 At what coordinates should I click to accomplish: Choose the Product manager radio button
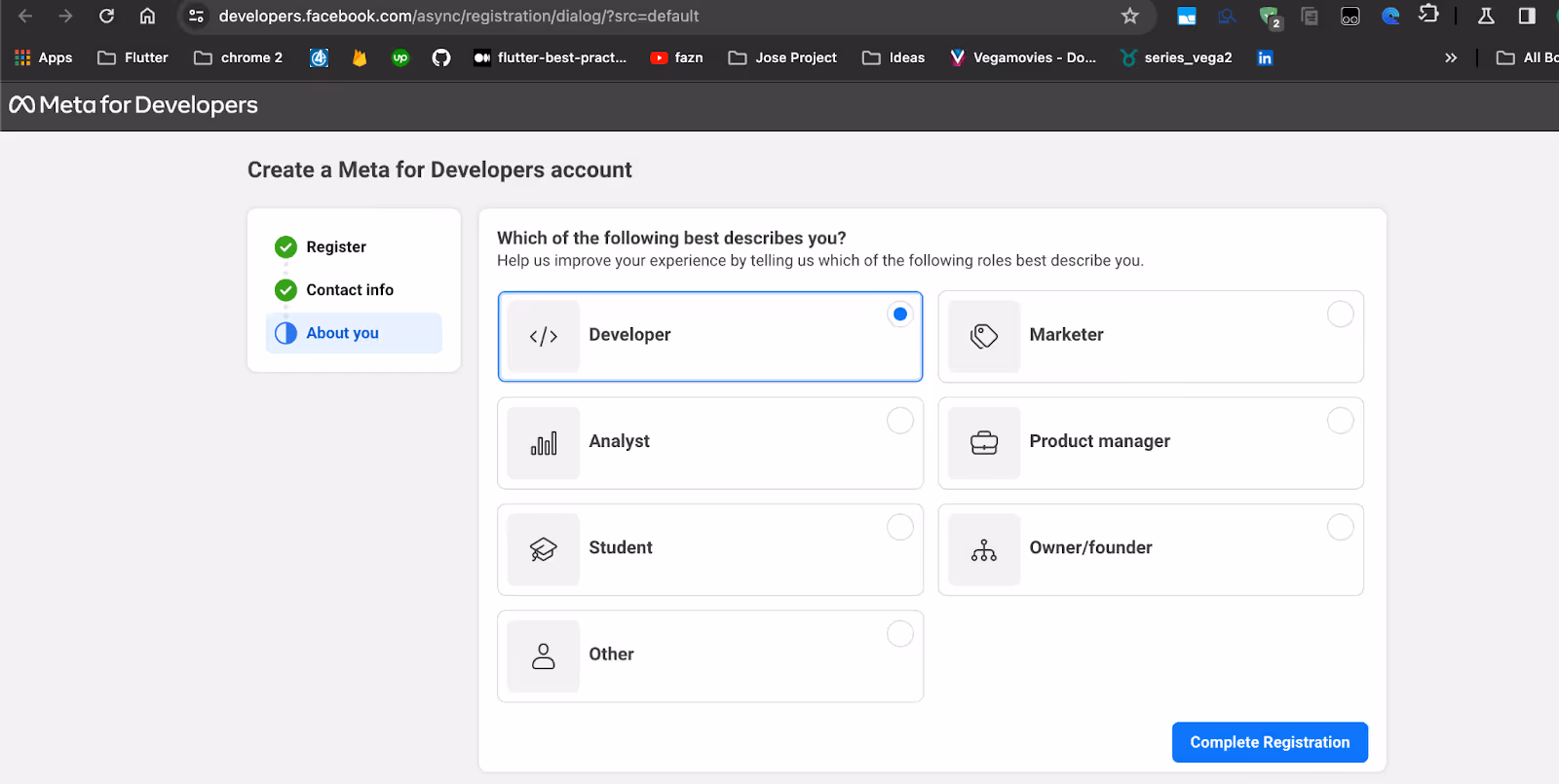pyautogui.click(x=1341, y=421)
